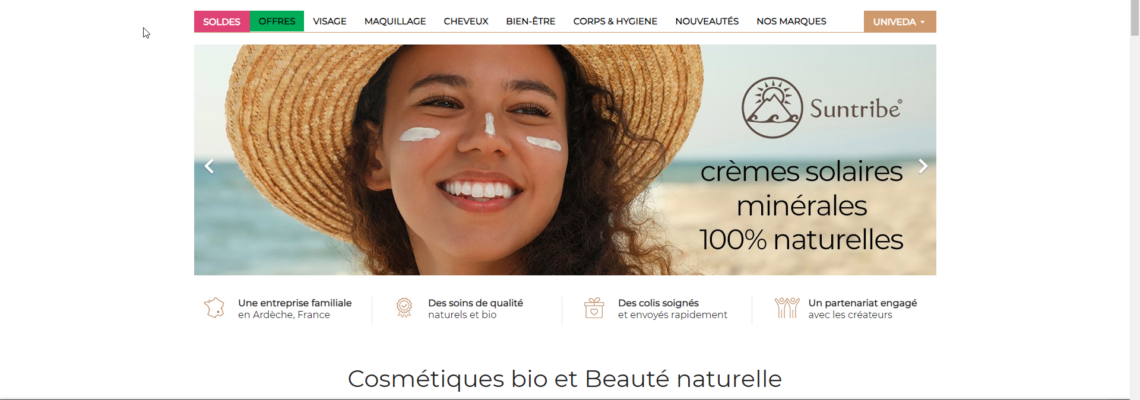Click the raised hands partnership icon
Screen dimensions: 1140x400
[786, 308]
